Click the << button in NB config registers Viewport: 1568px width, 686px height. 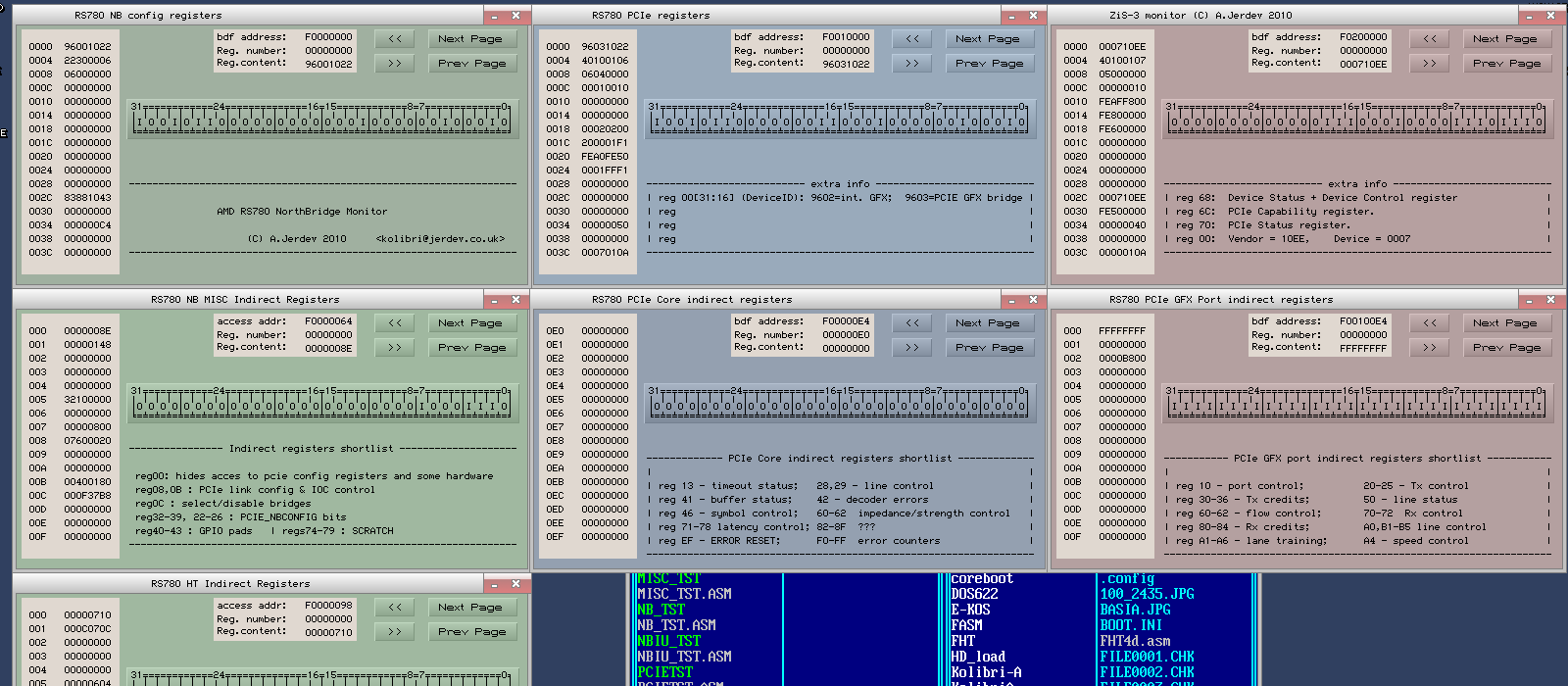click(x=394, y=39)
